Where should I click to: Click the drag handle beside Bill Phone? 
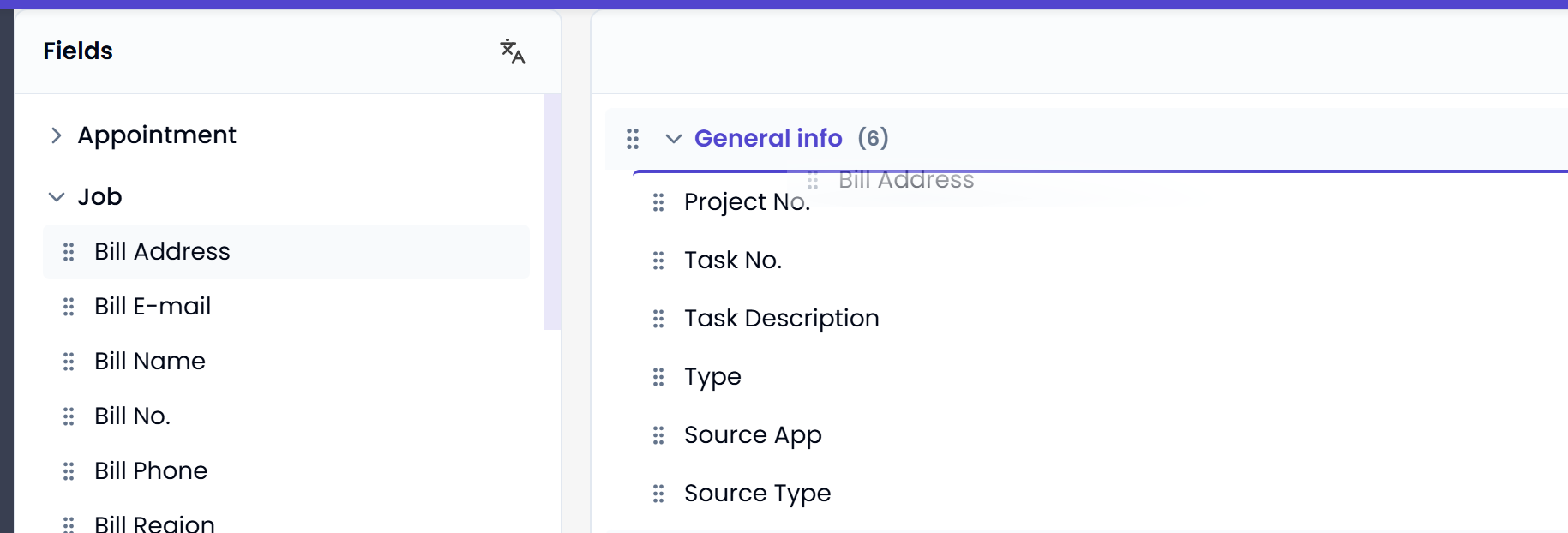(69, 471)
